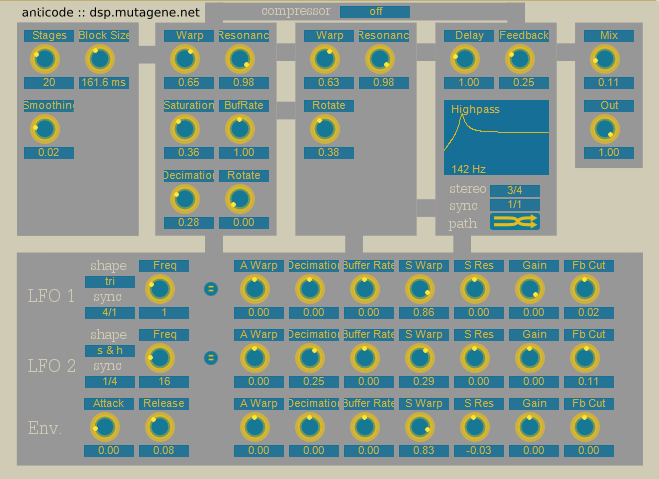Image resolution: width=659 pixels, height=479 pixels.
Task: Click LFO 1 Fb Cut knob above 0.02
Action: [x=585, y=289]
